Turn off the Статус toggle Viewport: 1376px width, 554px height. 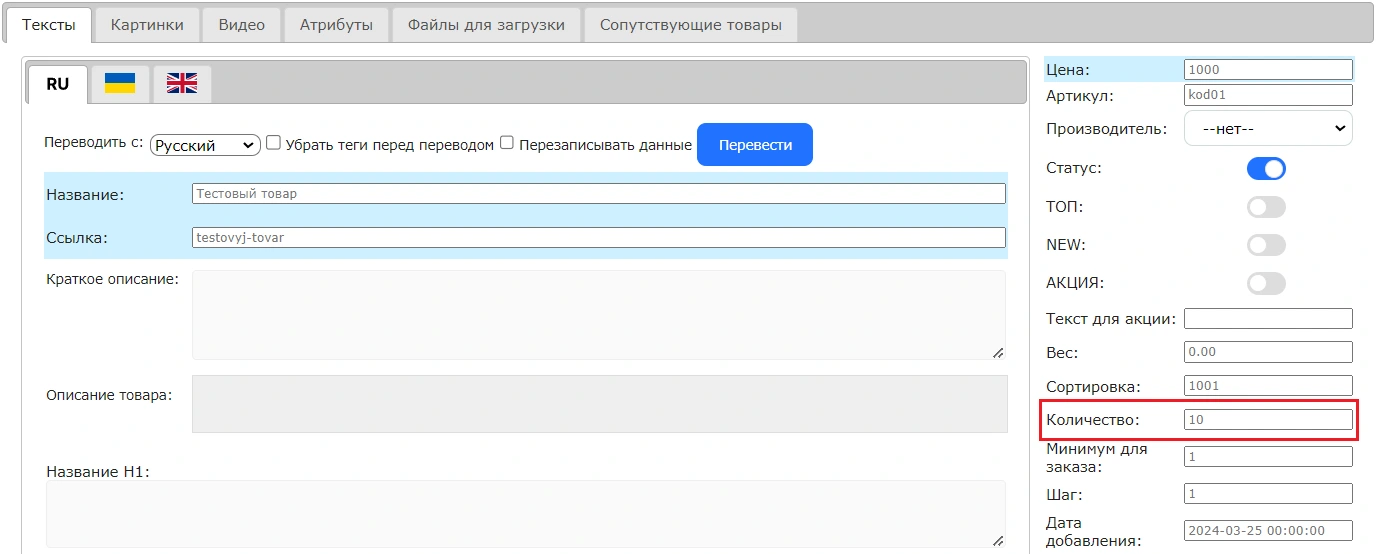point(1266,169)
